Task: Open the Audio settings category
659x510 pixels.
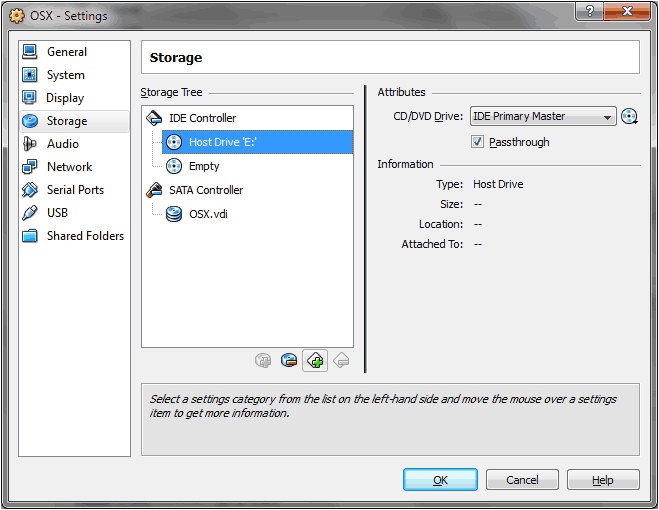Action: (x=74, y=144)
